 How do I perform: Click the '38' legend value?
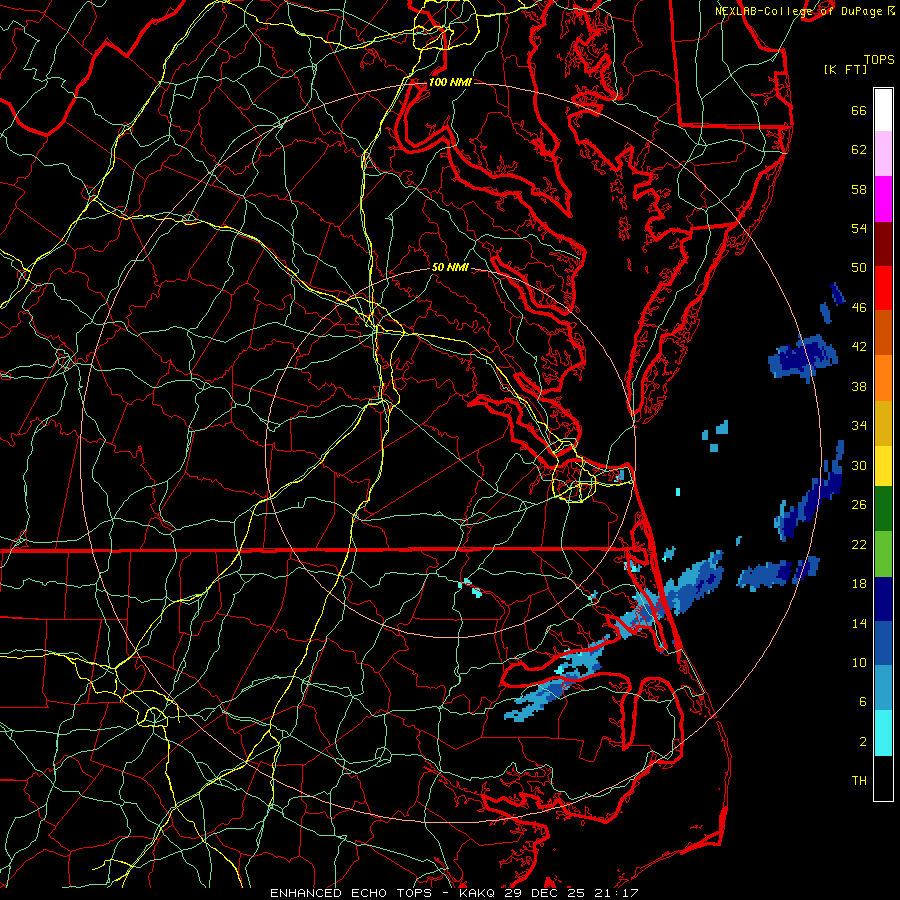[859, 386]
